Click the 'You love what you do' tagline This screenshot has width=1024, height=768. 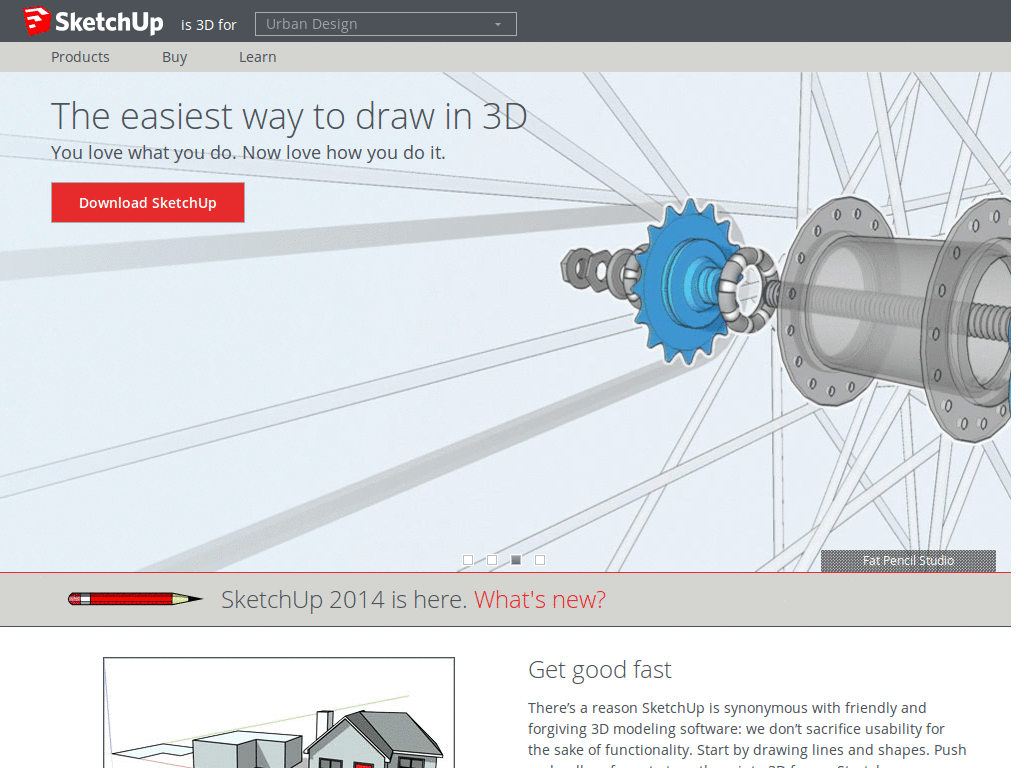[x=248, y=153]
